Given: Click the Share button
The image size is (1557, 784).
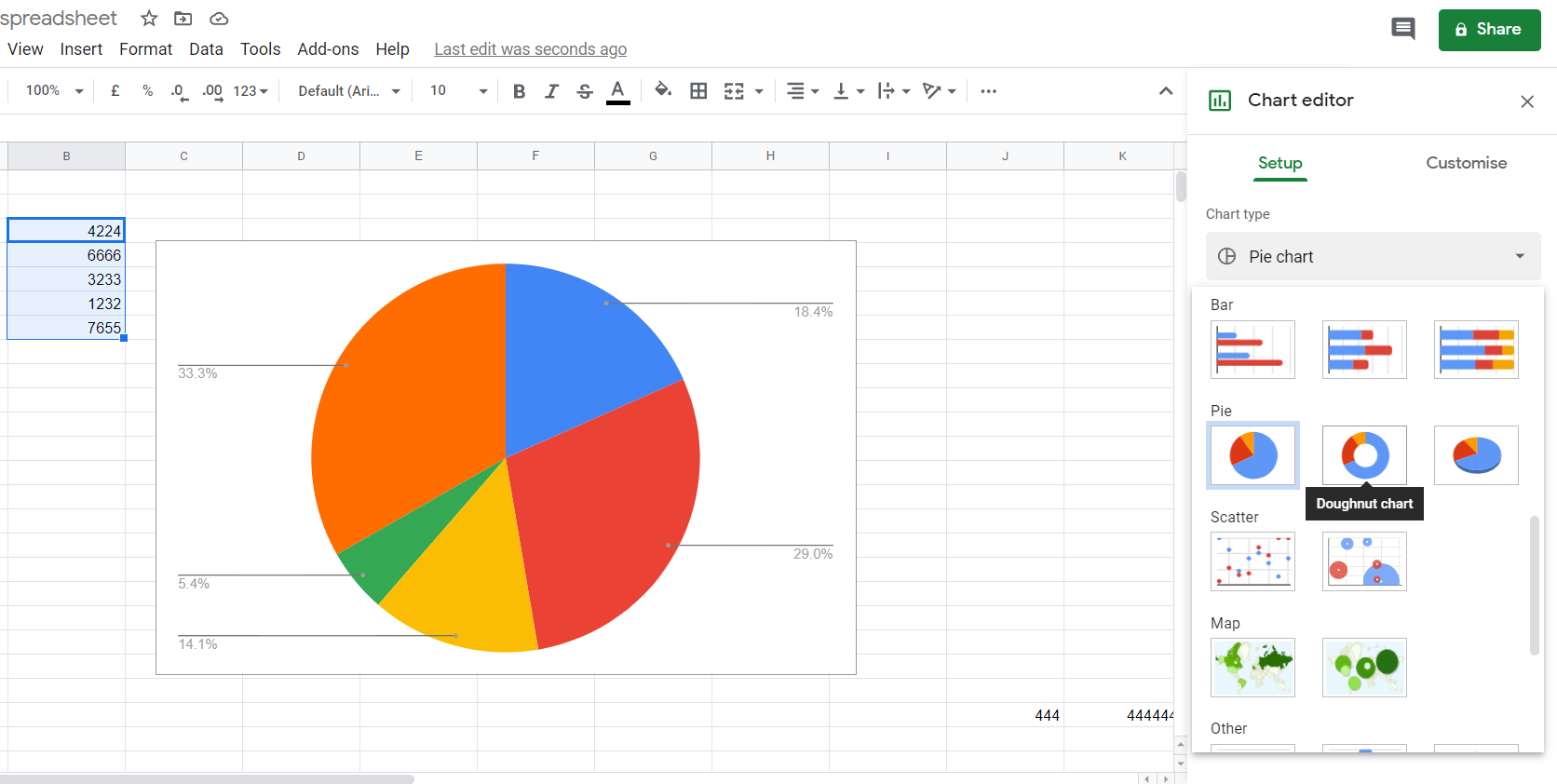Looking at the screenshot, I should tap(1489, 30).
